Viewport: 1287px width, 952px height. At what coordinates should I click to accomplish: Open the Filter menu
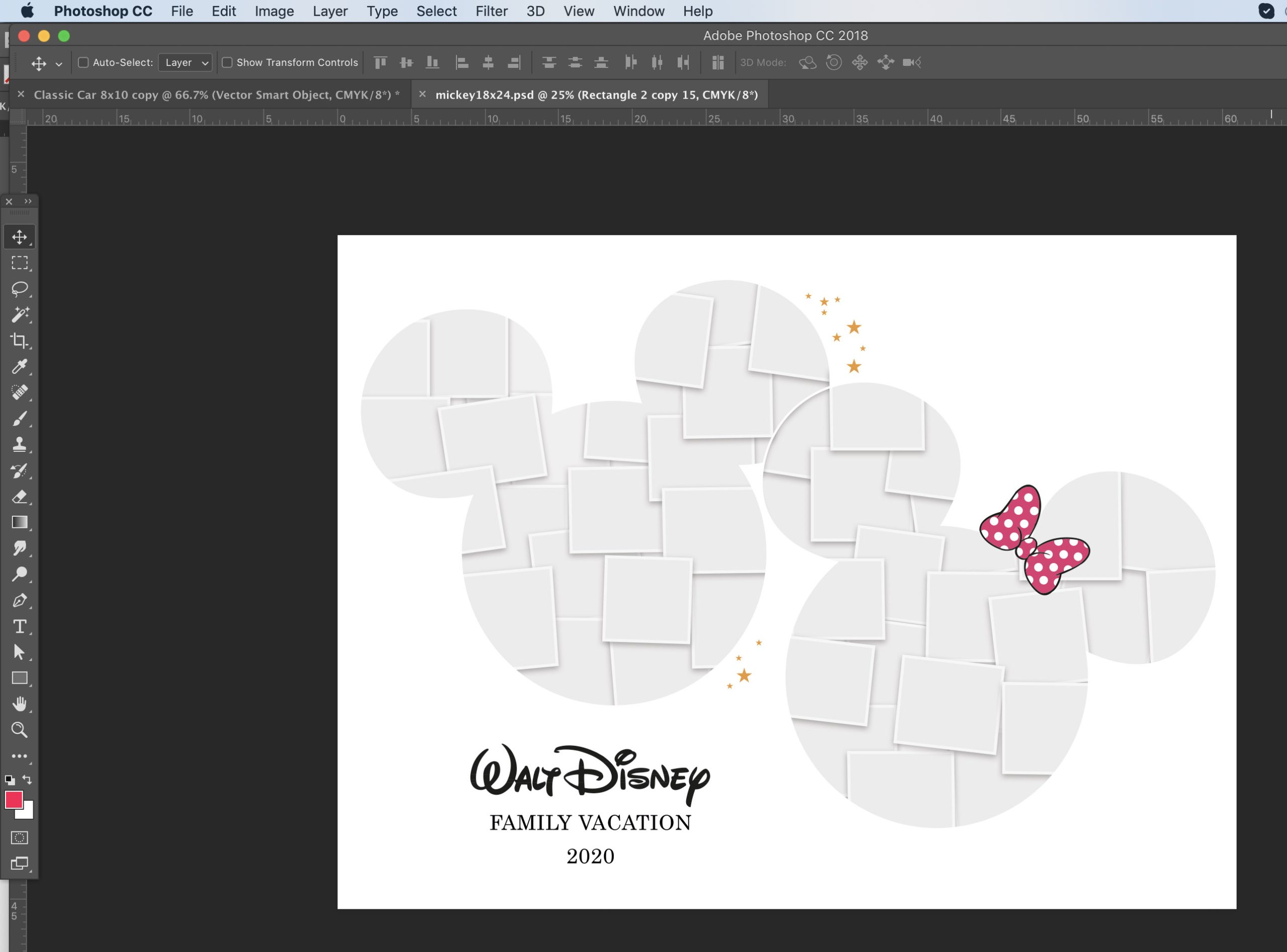tap(491, 11)
